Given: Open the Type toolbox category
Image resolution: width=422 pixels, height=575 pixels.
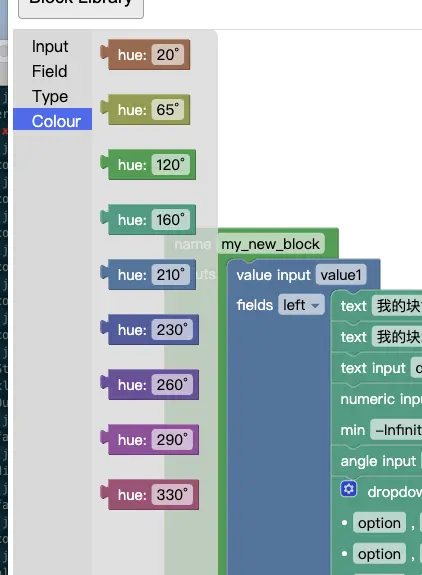Looking at the screenshot, I should [50, 96].
